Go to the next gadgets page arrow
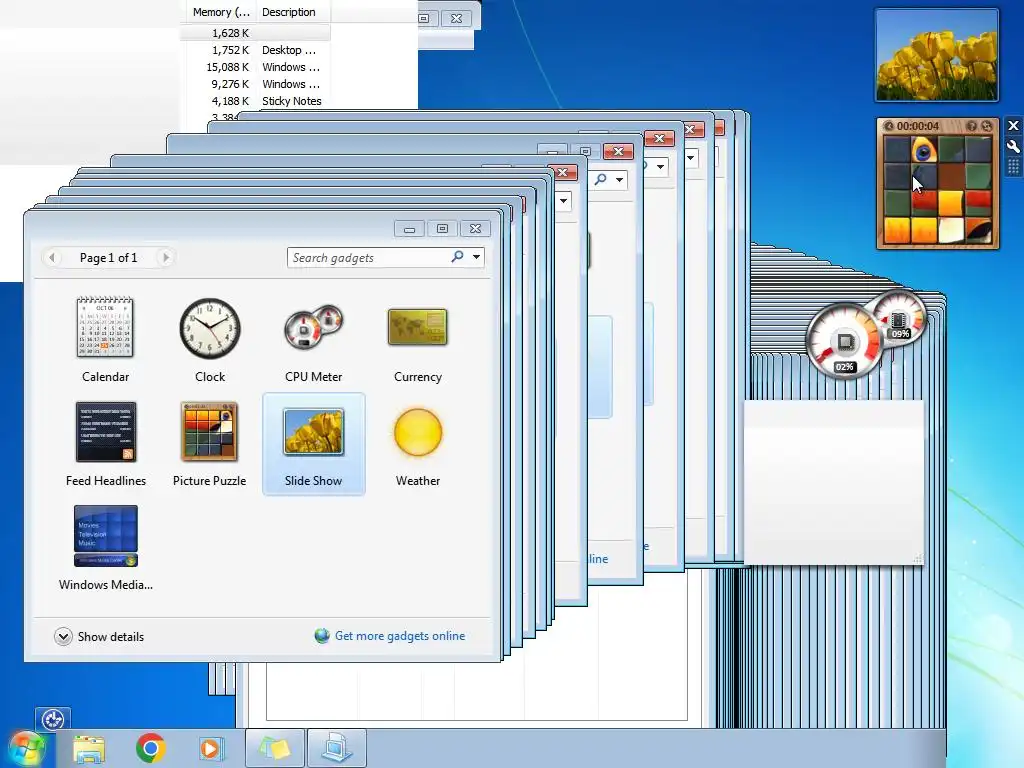This screenshot has width=1024, height=768. [x=166, y=257]
